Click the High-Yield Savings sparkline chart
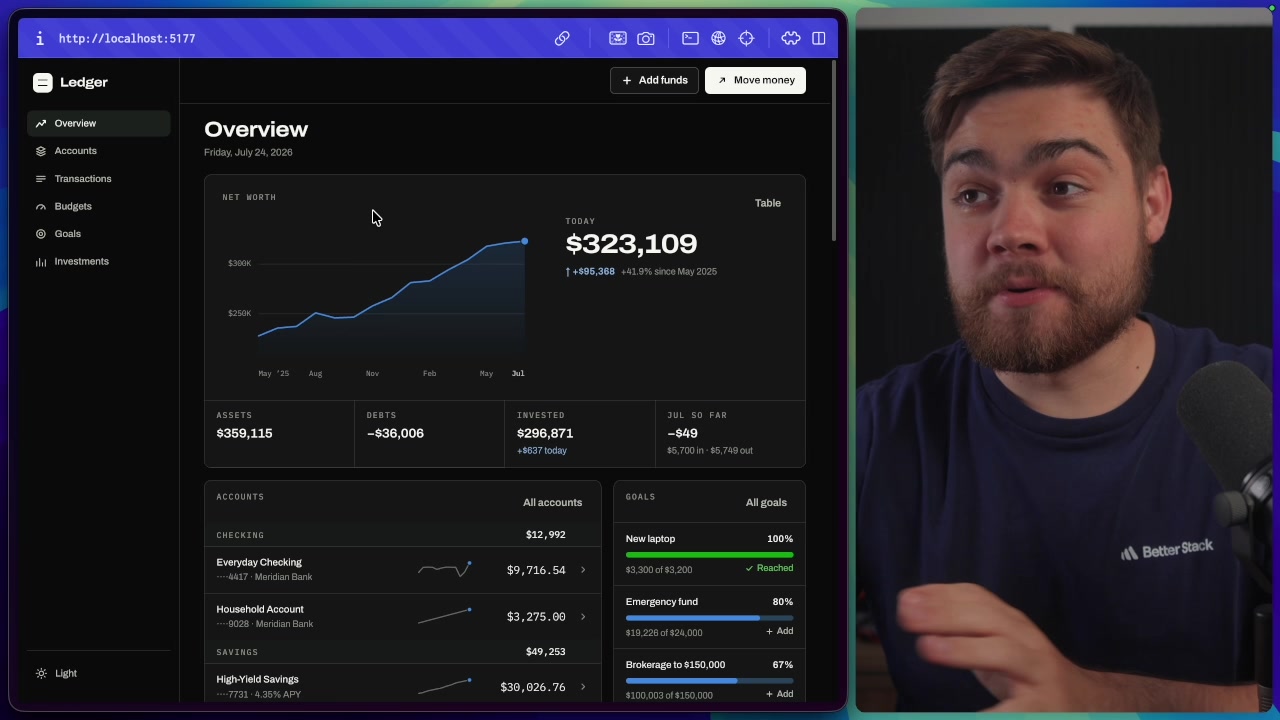Image resolution: width=1280 pixels, height=720 pixels. coord(445,686)
